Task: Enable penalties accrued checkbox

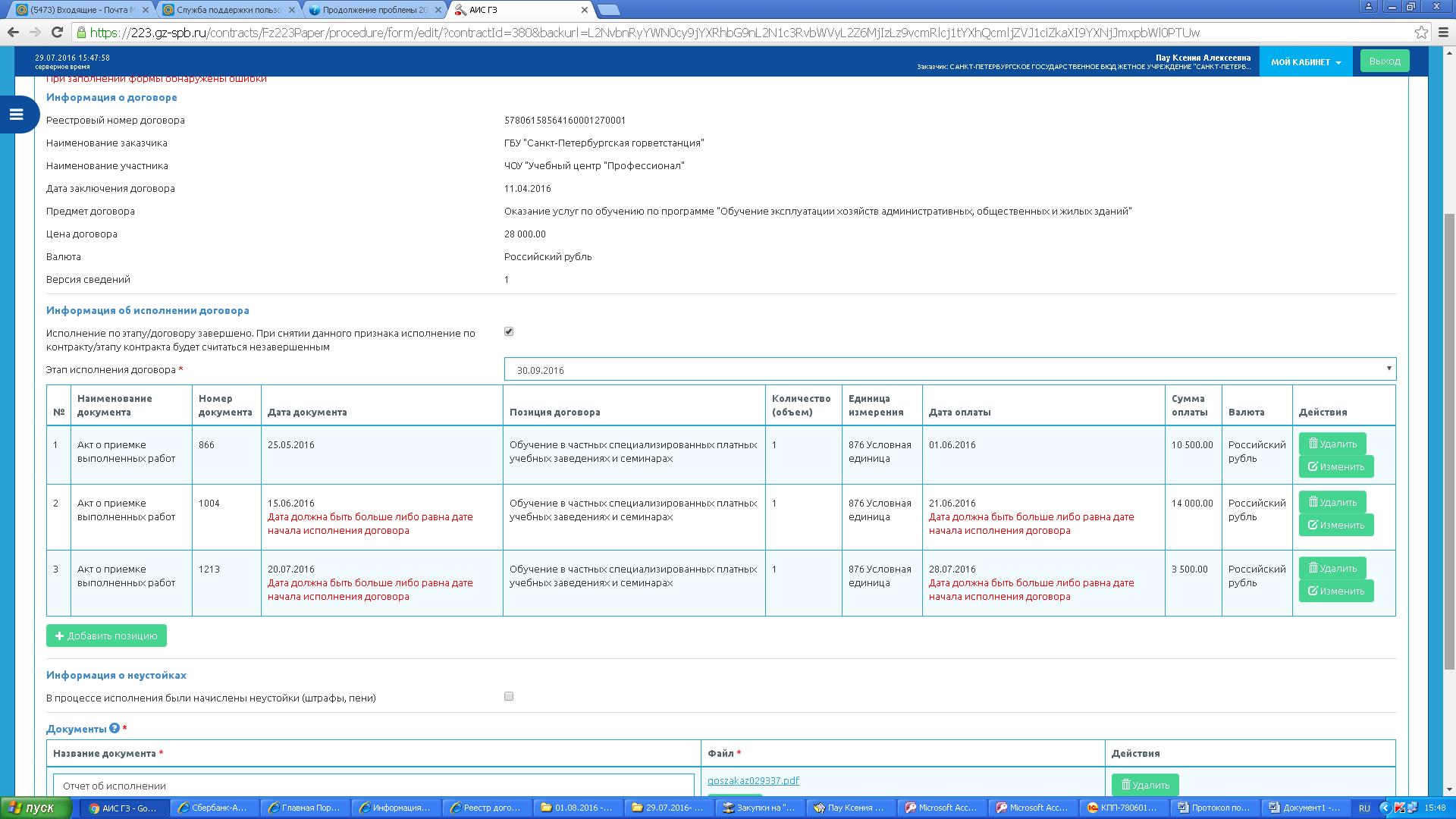Action: [509, 696]
